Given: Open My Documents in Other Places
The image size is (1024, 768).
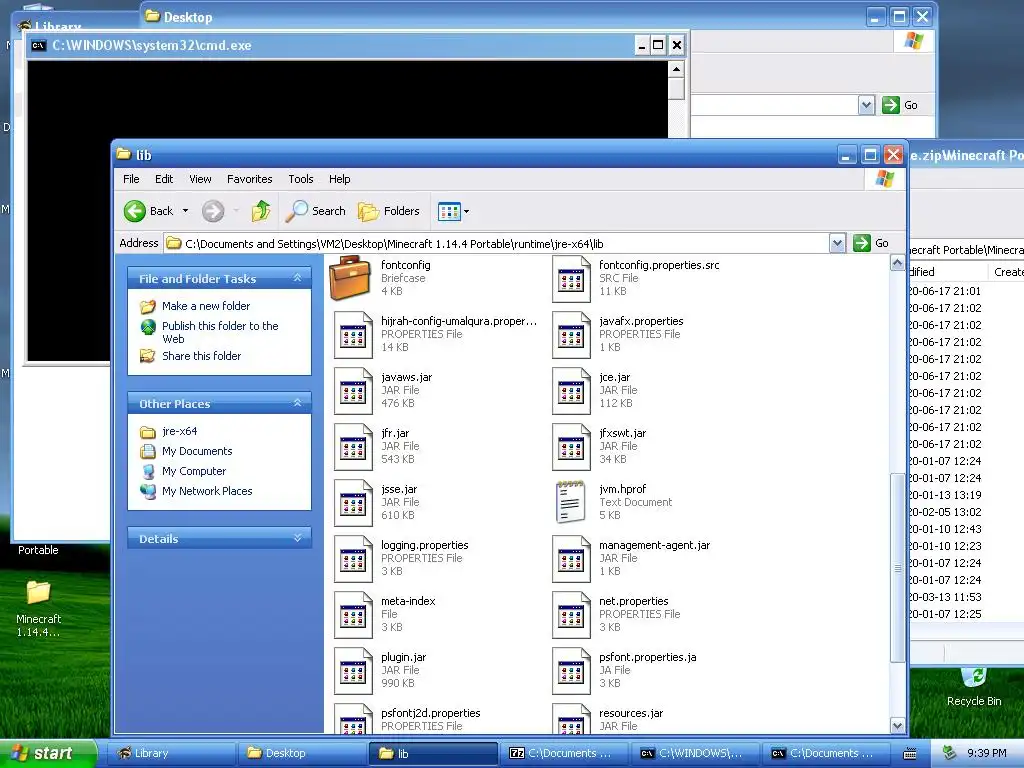Looking at the screenshot, I should pyautogui.click(x=197, y=451).
